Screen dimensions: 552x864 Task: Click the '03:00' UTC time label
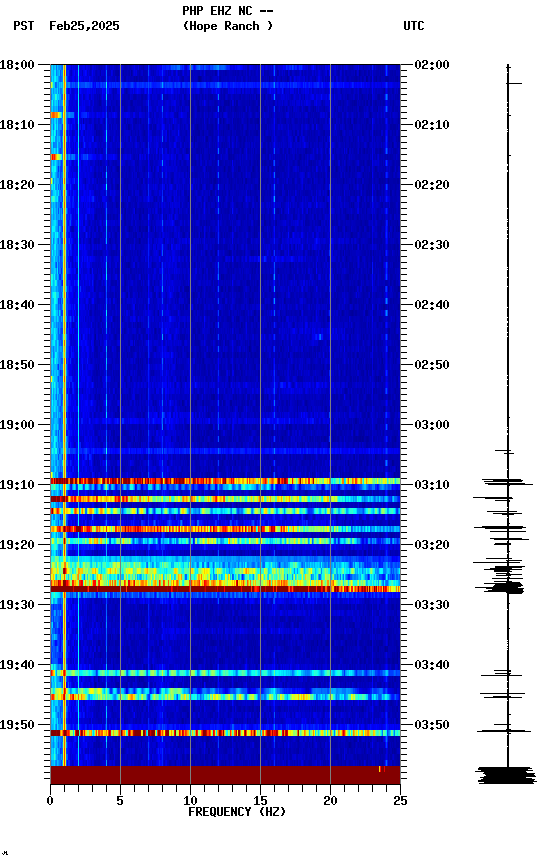pos(432,425)
